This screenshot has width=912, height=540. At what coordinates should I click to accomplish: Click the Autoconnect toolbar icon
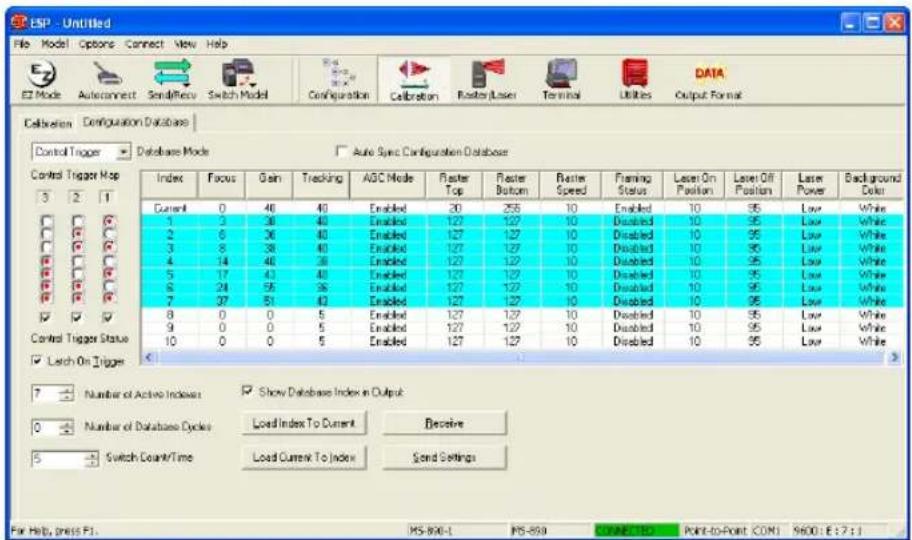[x=107, y=81]
